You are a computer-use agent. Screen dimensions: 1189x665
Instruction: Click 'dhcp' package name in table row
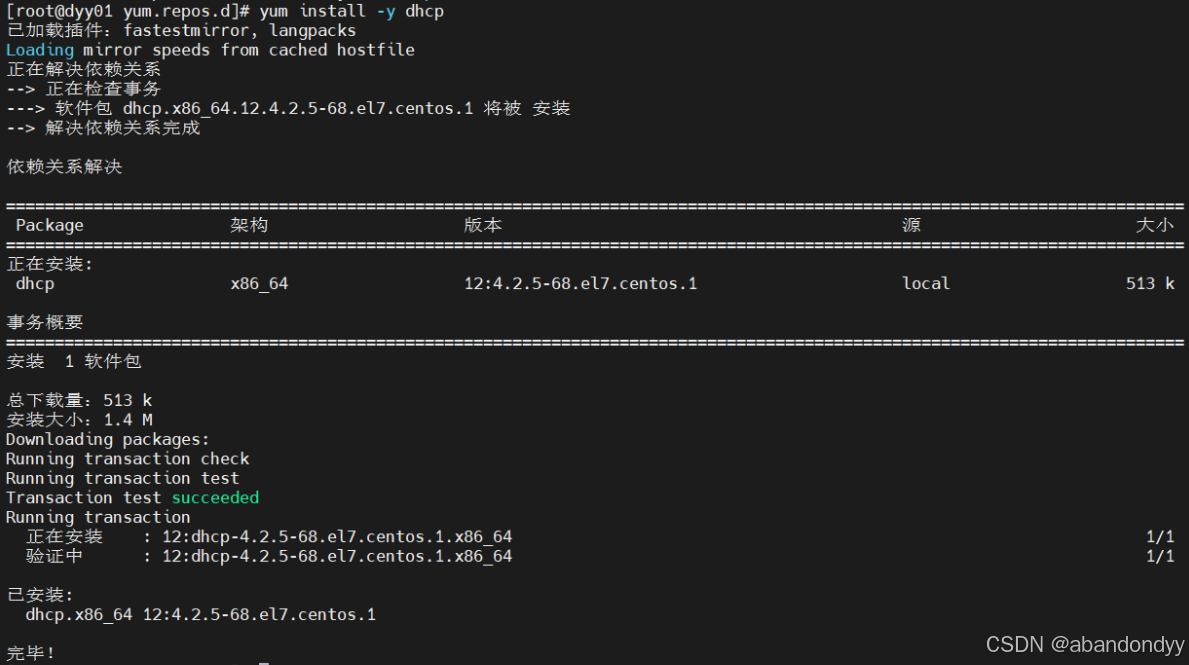click(35, 284)
